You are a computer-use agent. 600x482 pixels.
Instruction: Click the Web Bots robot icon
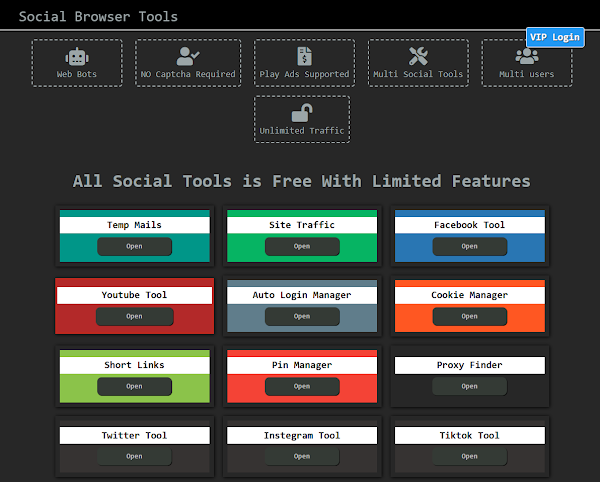tap(77, 57)
